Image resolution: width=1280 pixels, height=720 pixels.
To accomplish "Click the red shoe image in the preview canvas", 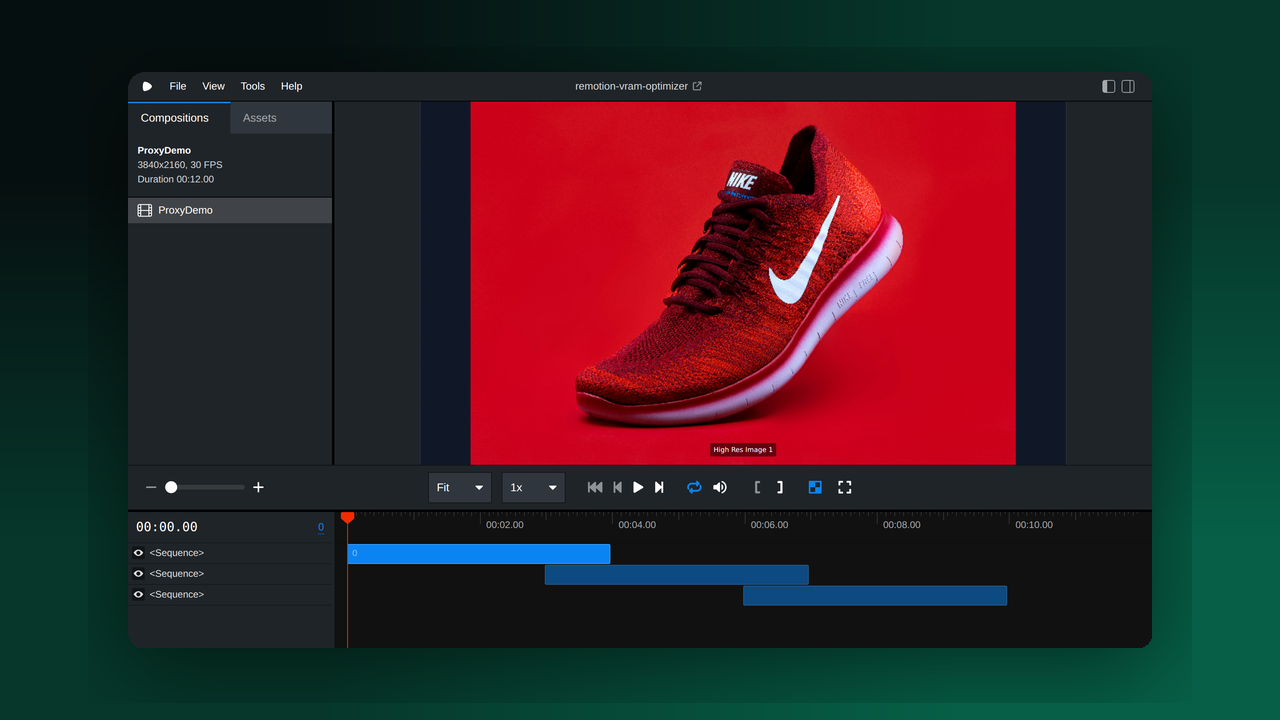I will [743, 283].
